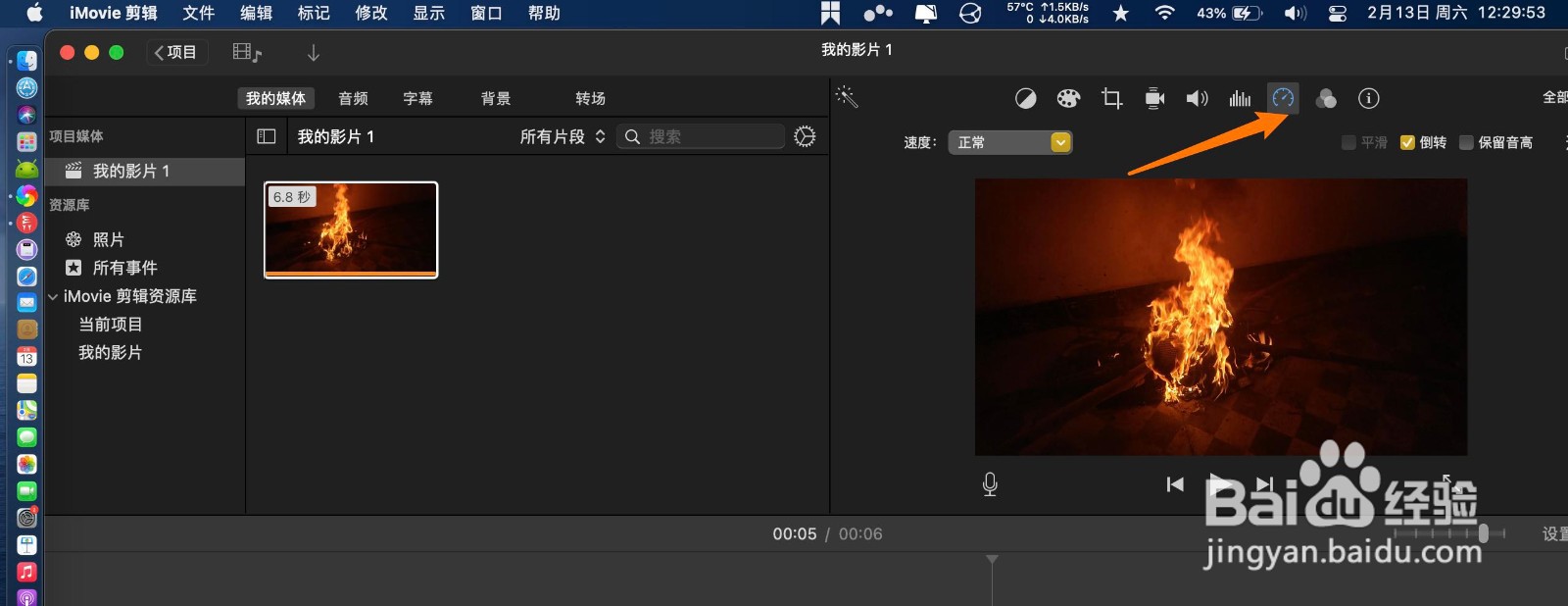Skip to the previous clip start
1568x606 pixels.
point(1175,484)
